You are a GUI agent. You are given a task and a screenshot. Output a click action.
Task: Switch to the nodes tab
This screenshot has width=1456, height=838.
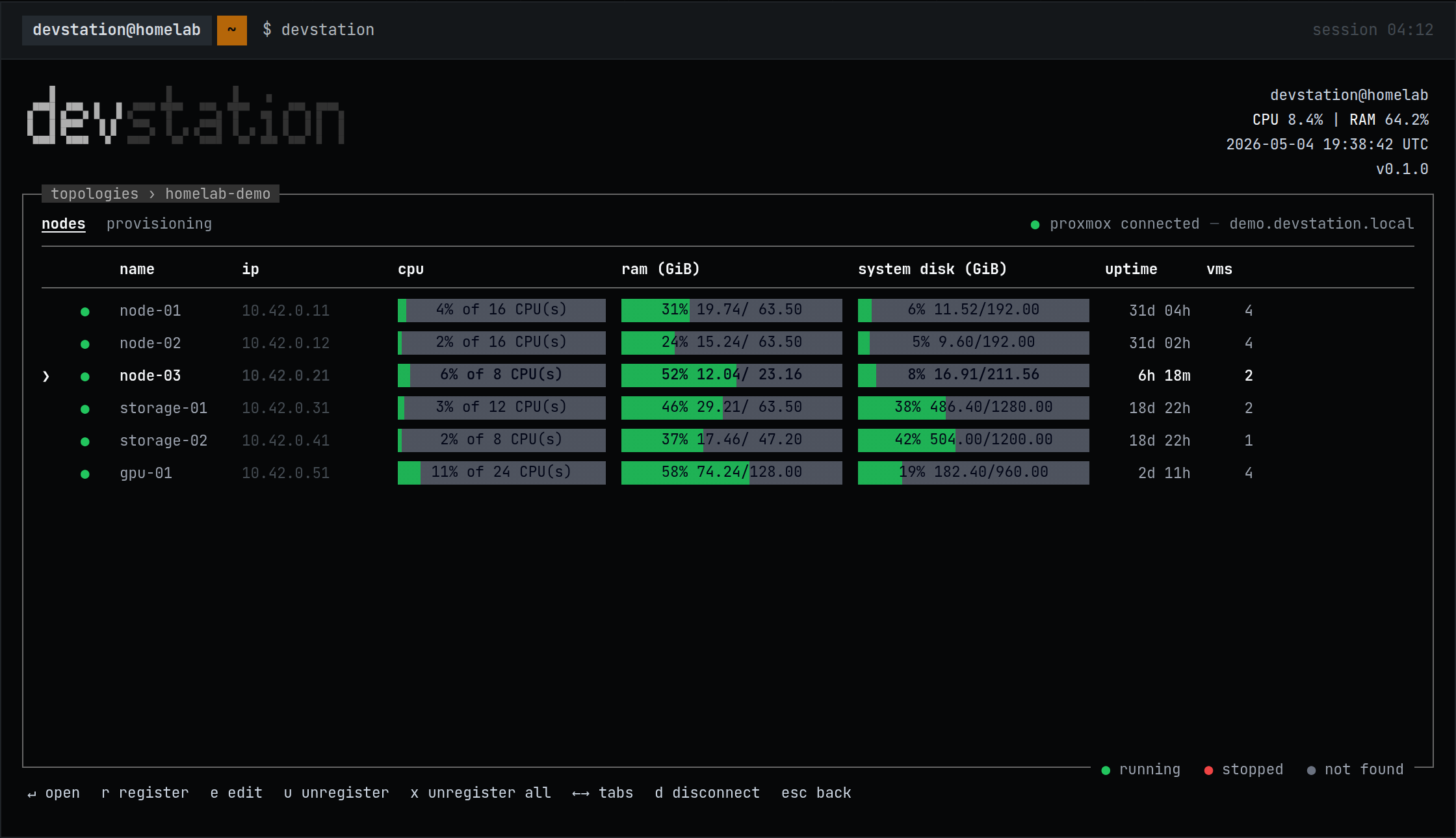(x=64, y=223)
